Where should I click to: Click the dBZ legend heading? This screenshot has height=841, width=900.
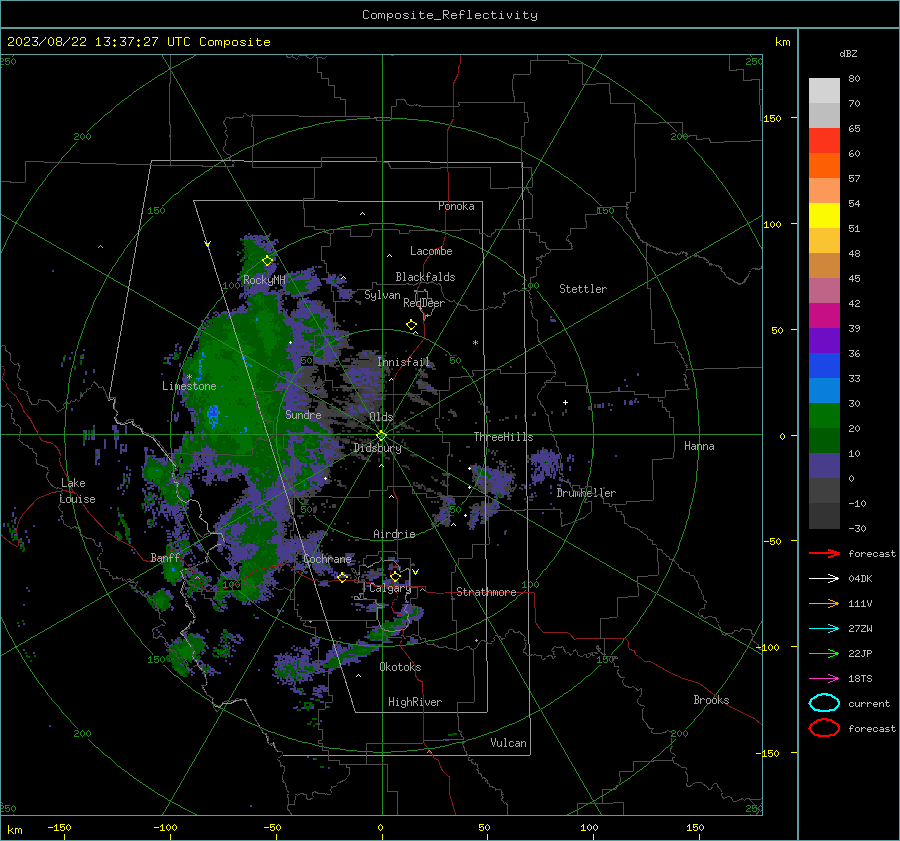848,53
